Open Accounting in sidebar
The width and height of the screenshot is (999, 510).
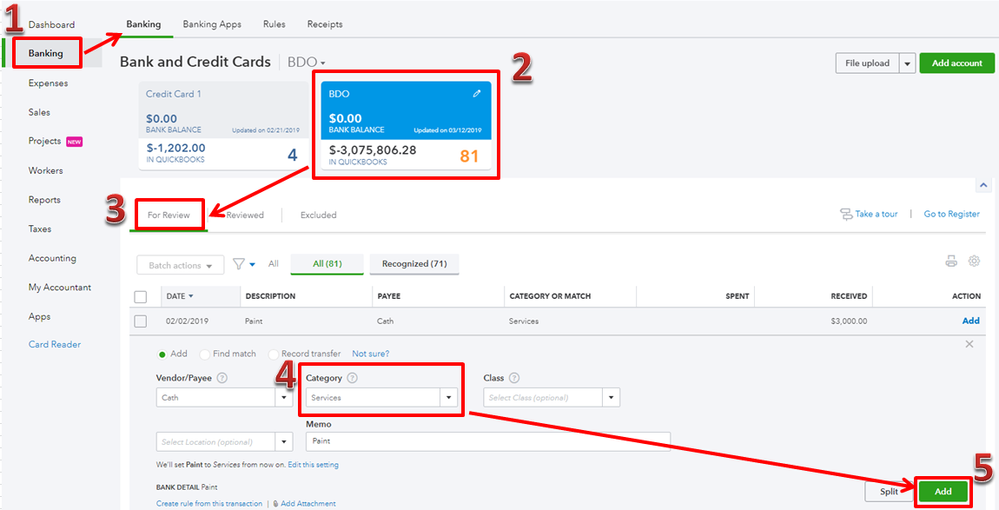[x=52, y=258]
